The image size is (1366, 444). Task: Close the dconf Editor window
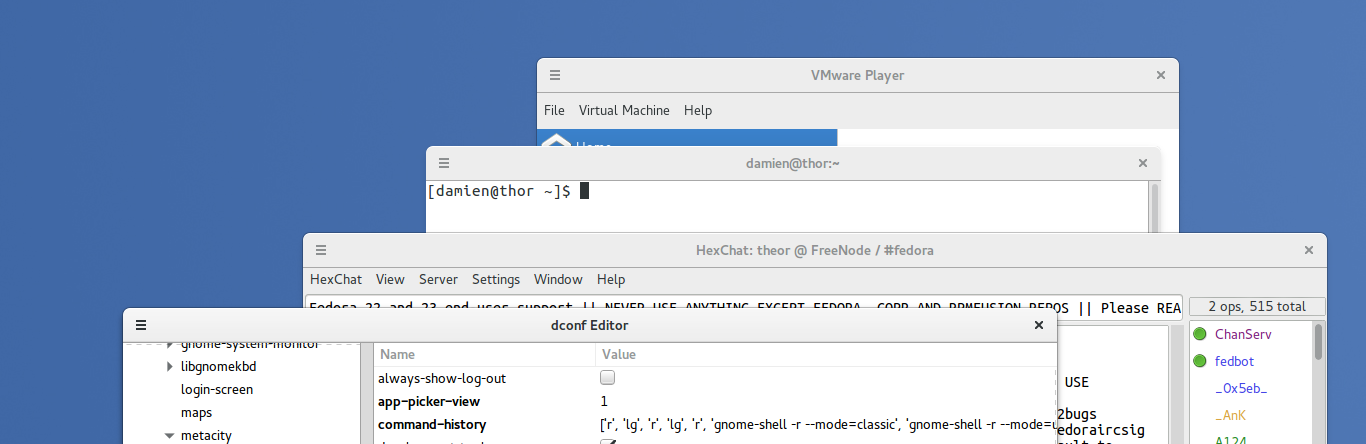point(1039,325)
